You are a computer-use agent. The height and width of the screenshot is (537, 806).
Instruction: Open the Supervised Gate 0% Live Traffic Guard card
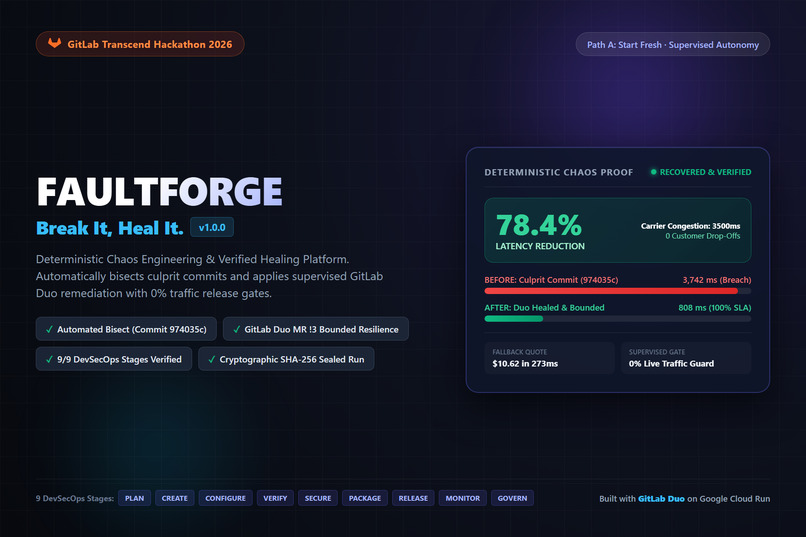coord(686,358)
